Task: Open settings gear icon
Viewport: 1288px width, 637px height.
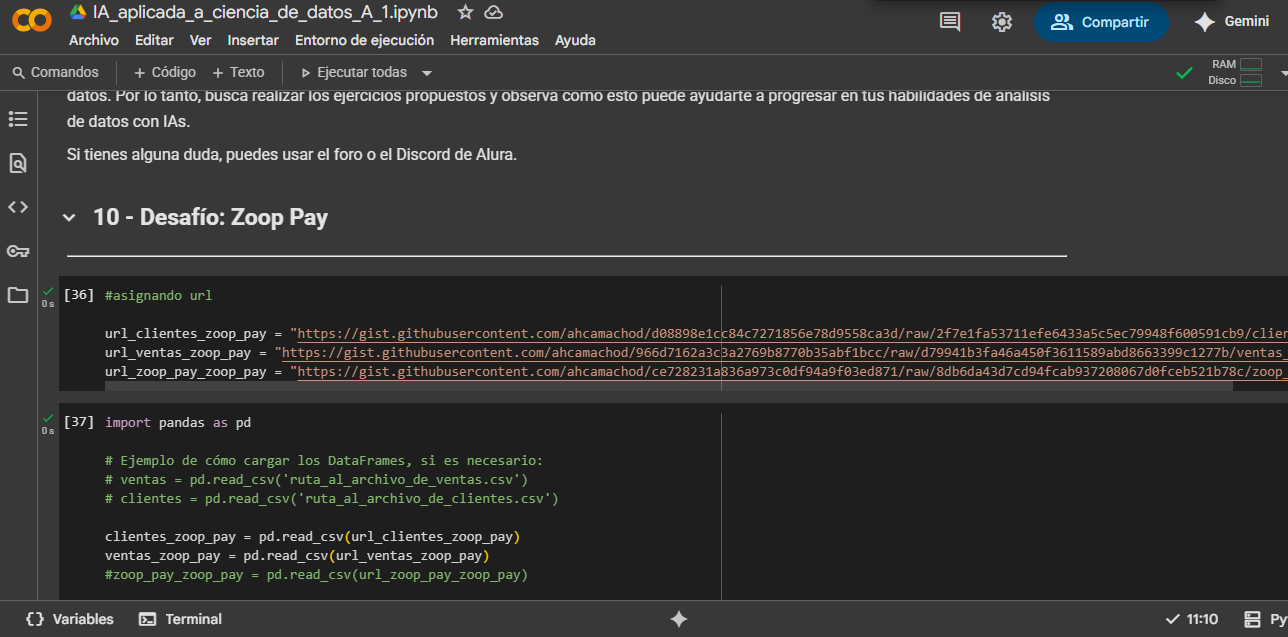Action: (1002, 22)
